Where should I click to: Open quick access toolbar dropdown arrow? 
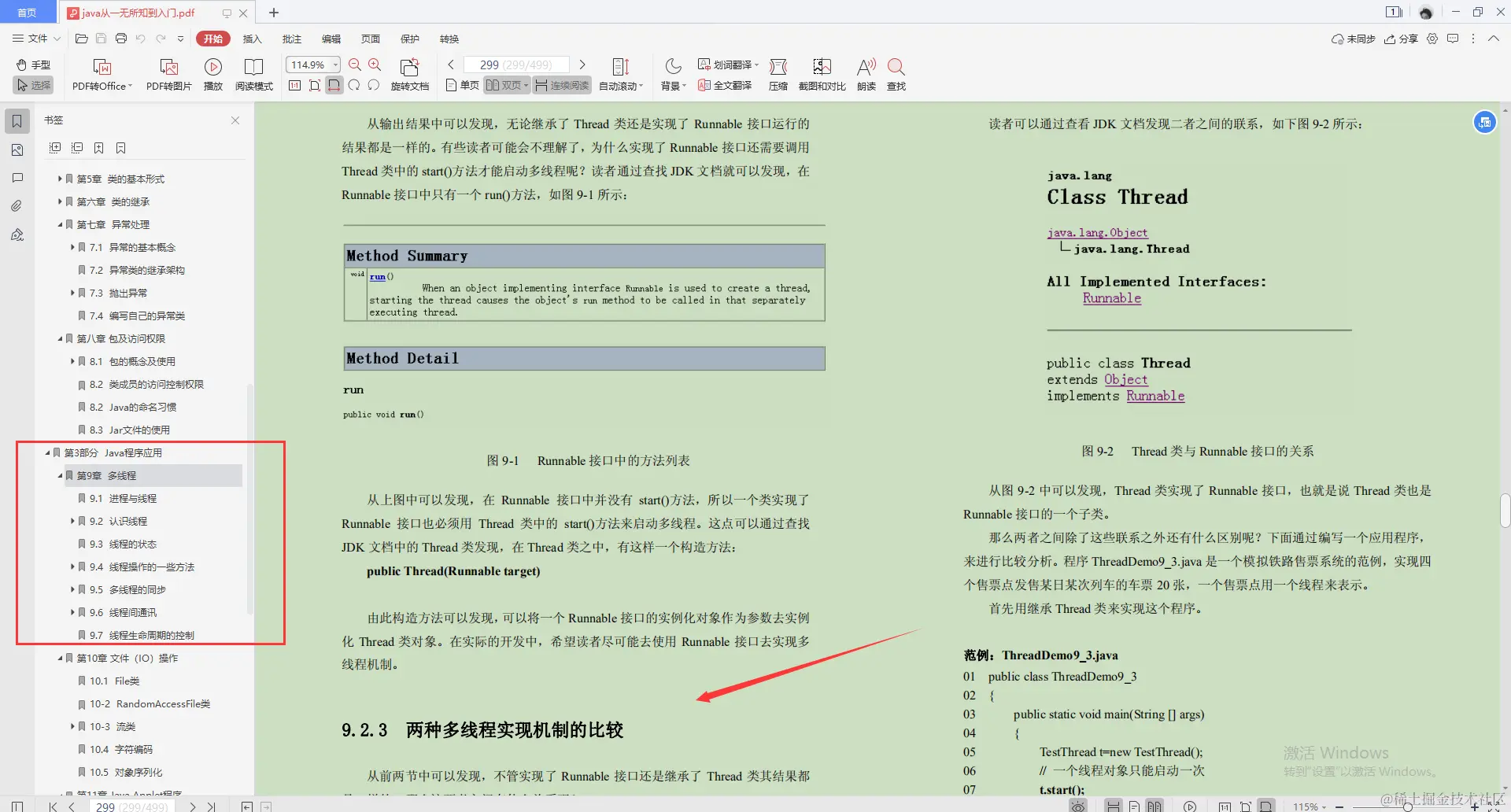coord(180,38)
